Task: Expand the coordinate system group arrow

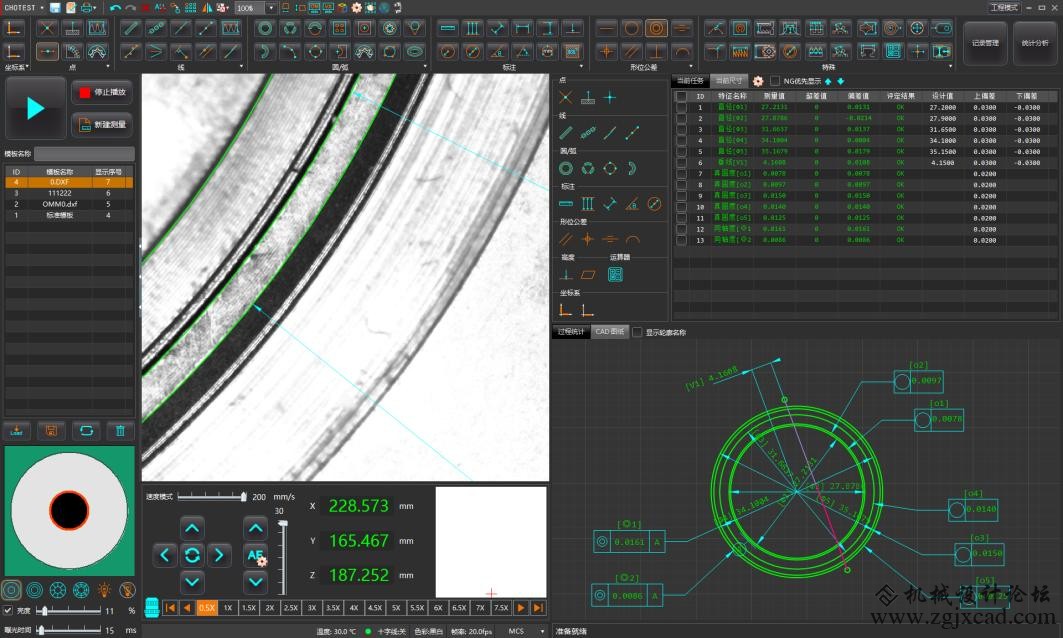Action: 28,67
